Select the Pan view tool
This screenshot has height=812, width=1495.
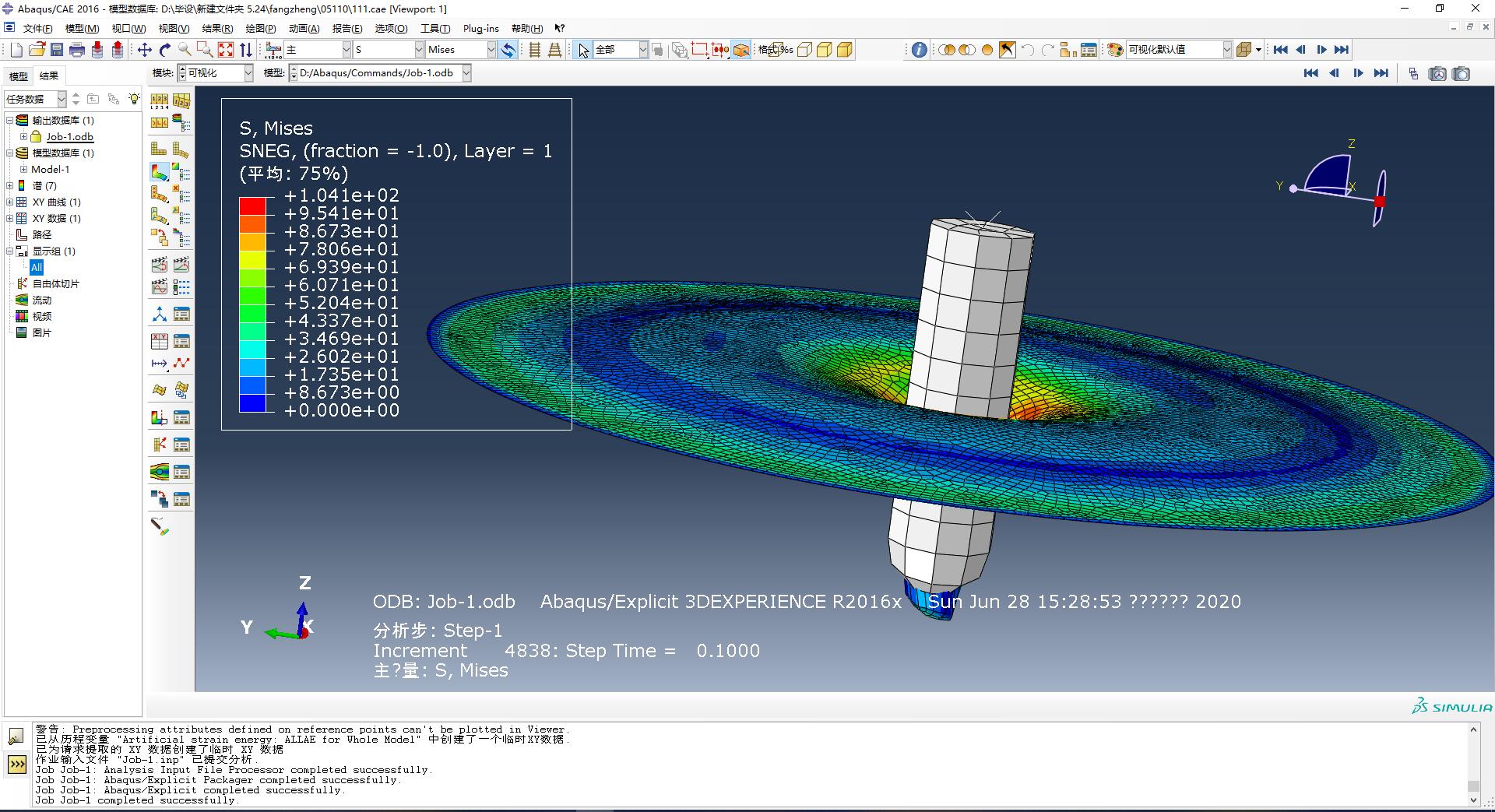144,50
